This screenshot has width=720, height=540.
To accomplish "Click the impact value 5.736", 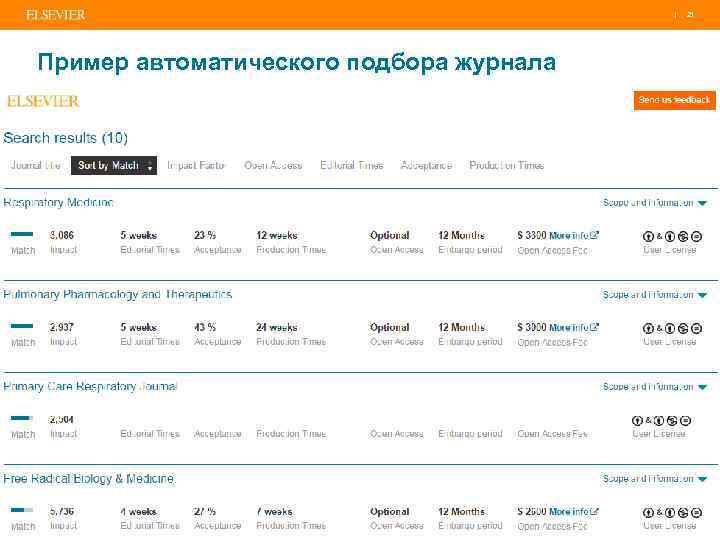I will 62,512.
